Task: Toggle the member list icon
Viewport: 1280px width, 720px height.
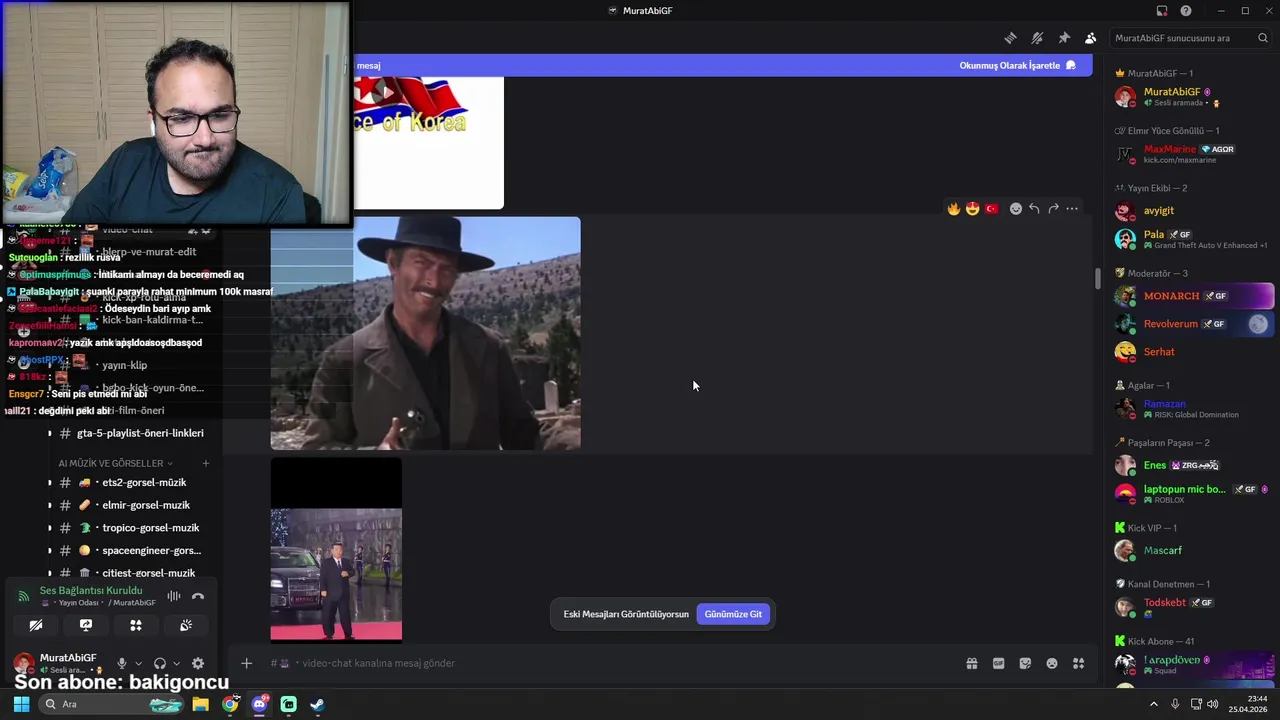Action: click(x=1090, y=38)
